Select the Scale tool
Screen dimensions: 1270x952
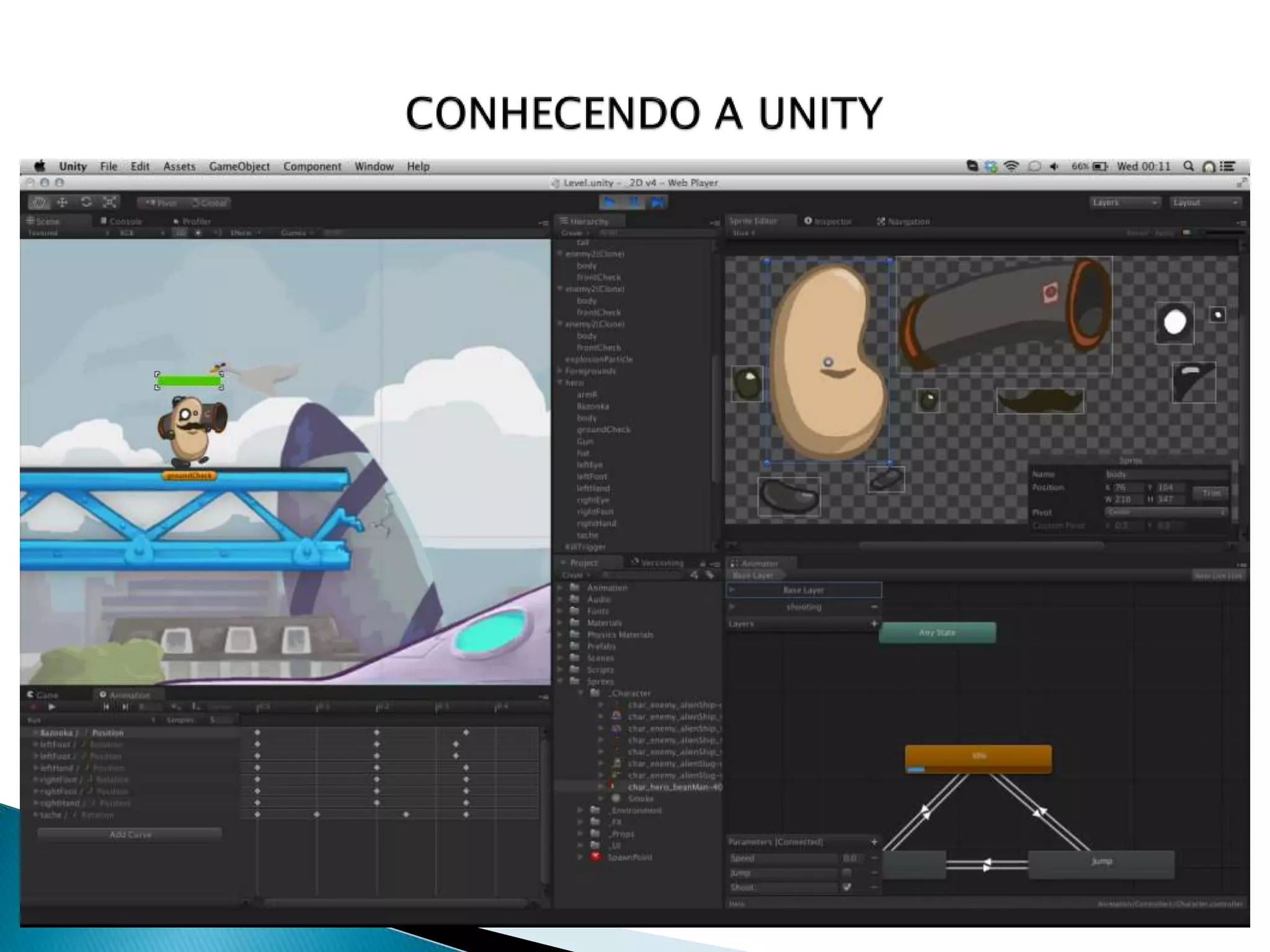pos(110,203)
